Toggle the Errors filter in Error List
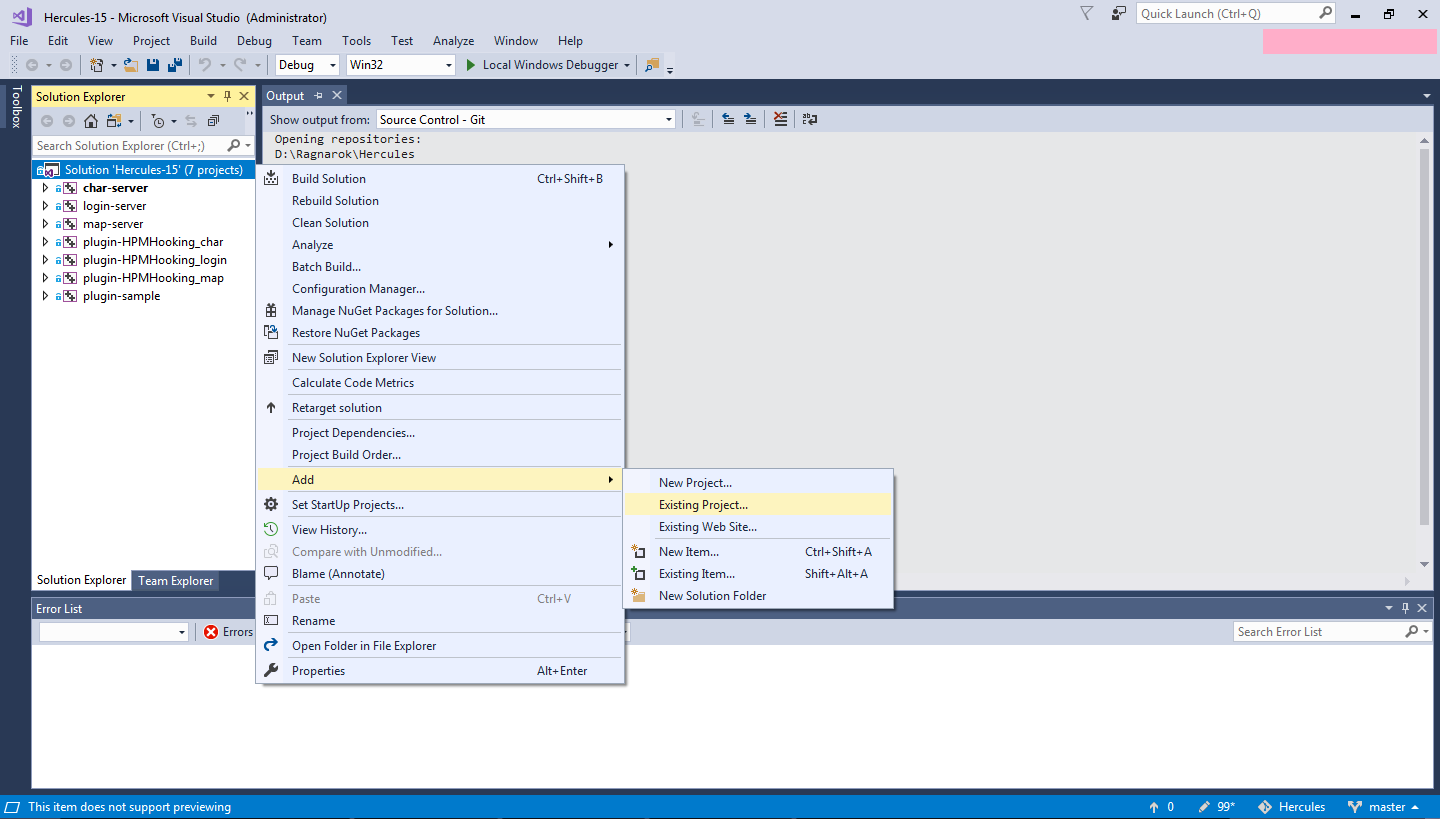The height and width of the screenshot is (819, 1440). point(228,632)
